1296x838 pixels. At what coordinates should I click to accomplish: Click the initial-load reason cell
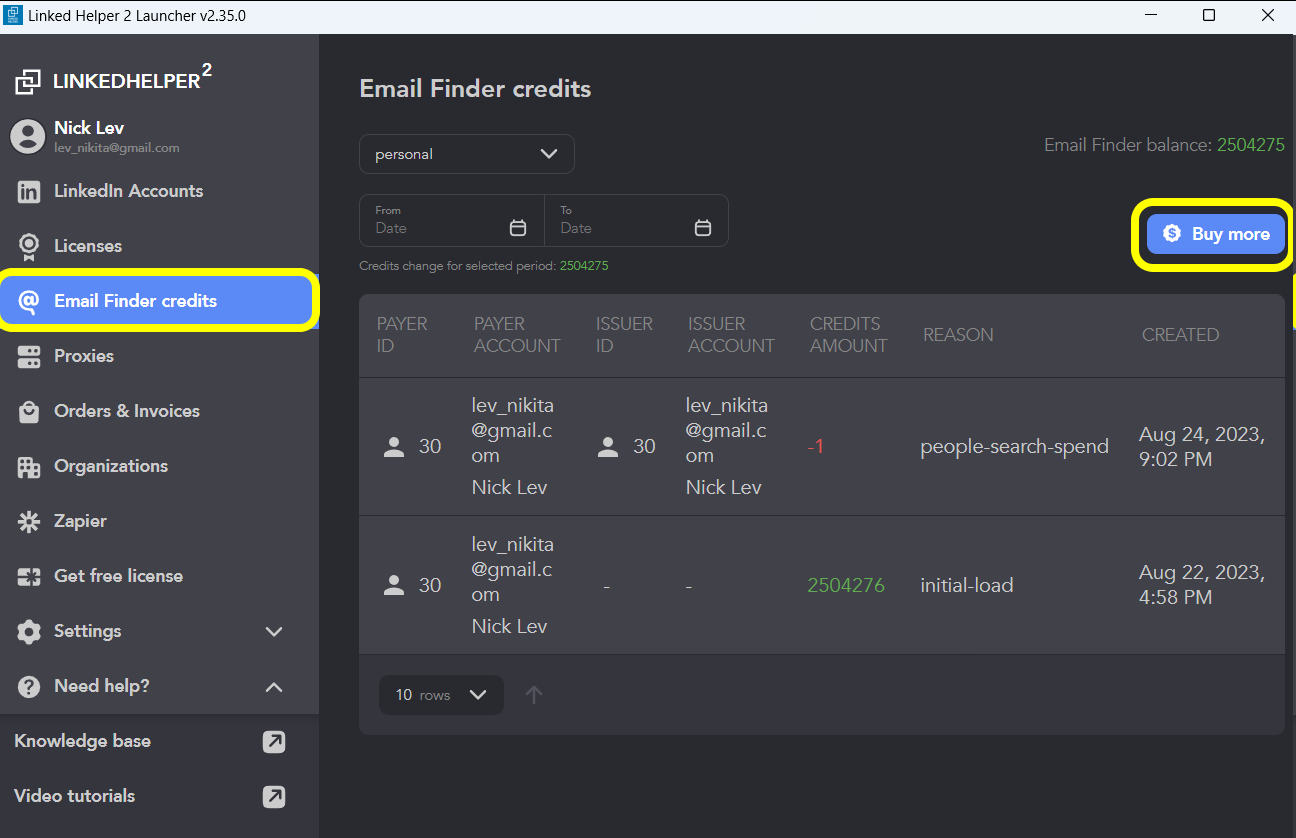click(x=966, y=585)
